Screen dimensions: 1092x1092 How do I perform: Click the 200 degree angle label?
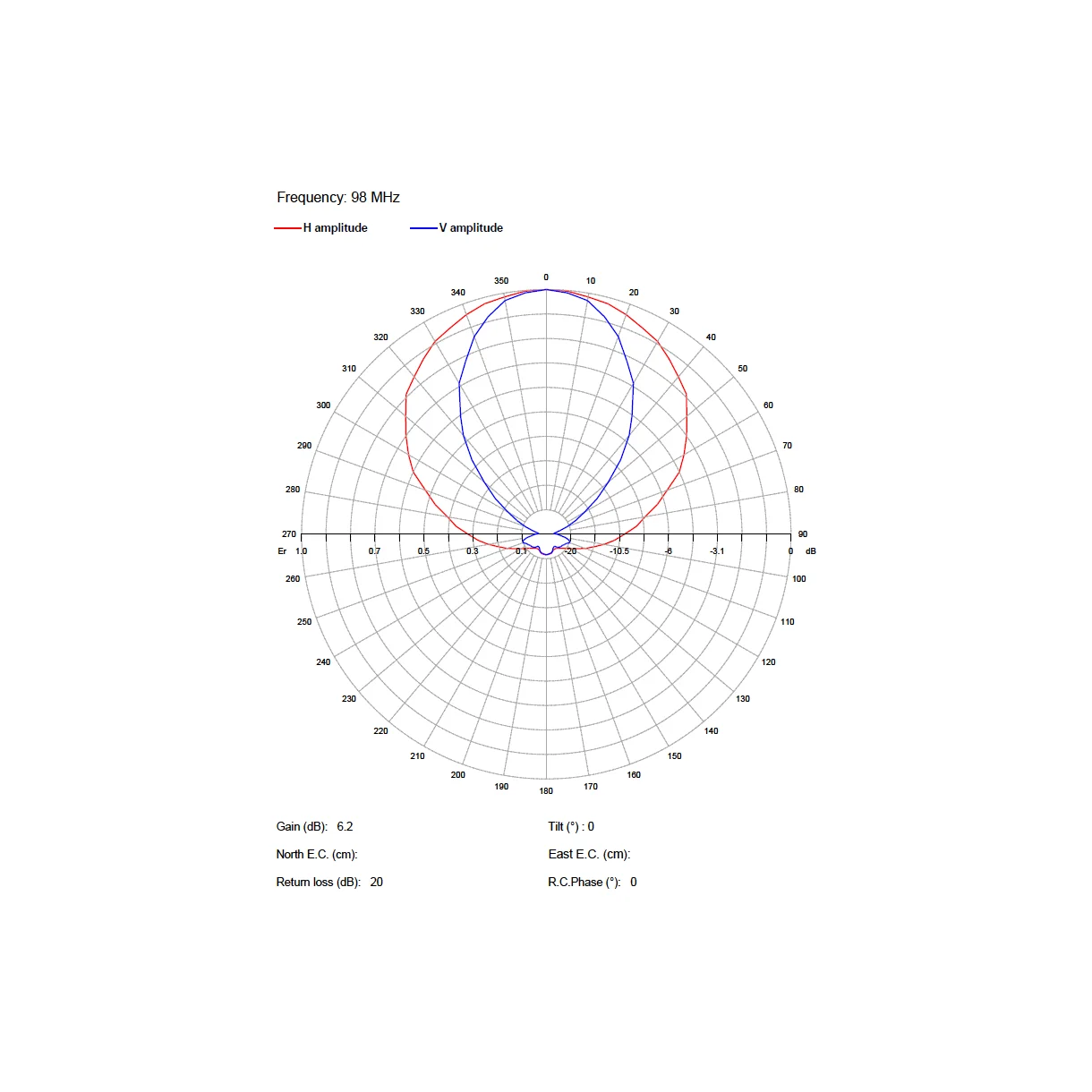click(458, 775)
